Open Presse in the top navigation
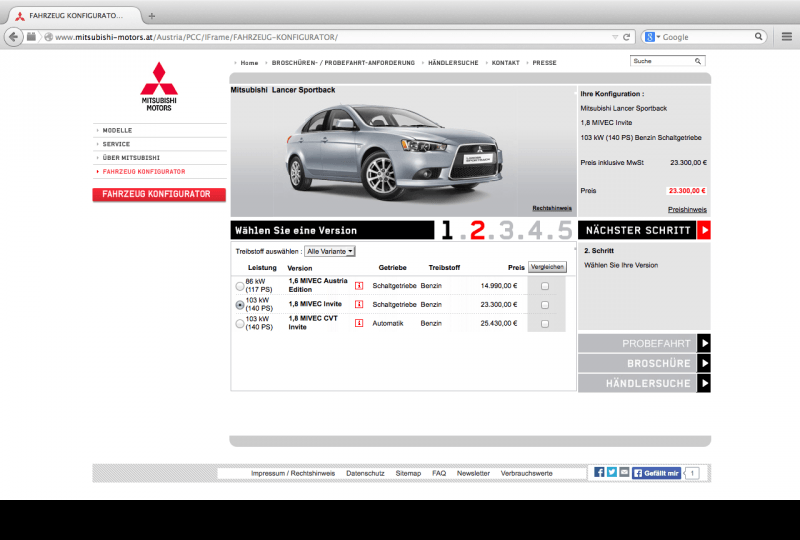Screen dimensions: 800x540 (544, 63)
